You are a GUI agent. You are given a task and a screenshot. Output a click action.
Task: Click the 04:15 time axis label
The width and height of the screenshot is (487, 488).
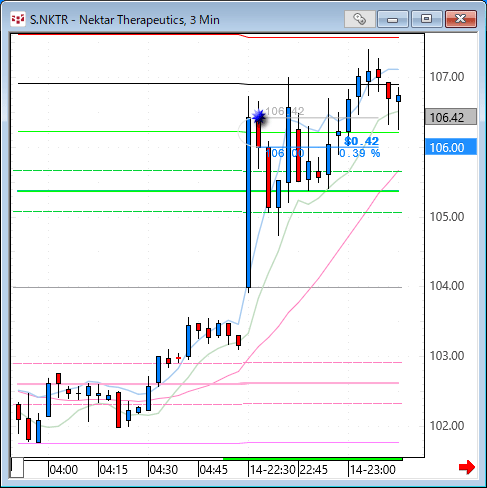pos(114,470)
